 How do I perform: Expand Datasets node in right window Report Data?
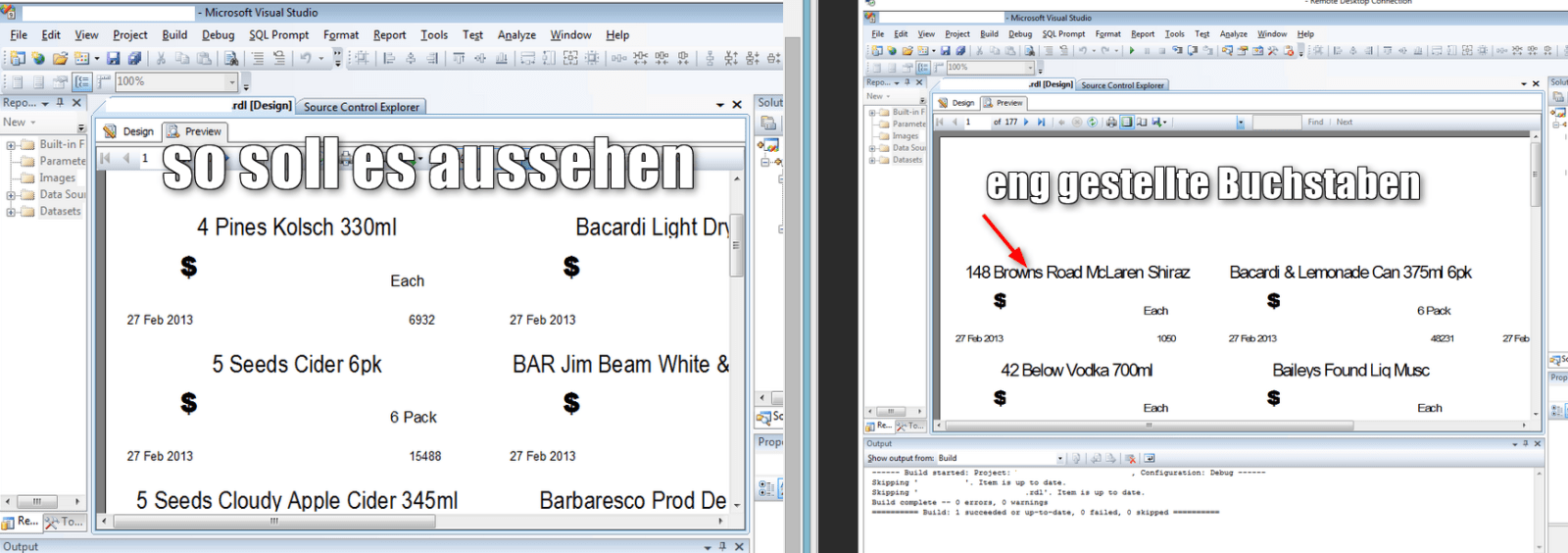click(x=872, y=160)
